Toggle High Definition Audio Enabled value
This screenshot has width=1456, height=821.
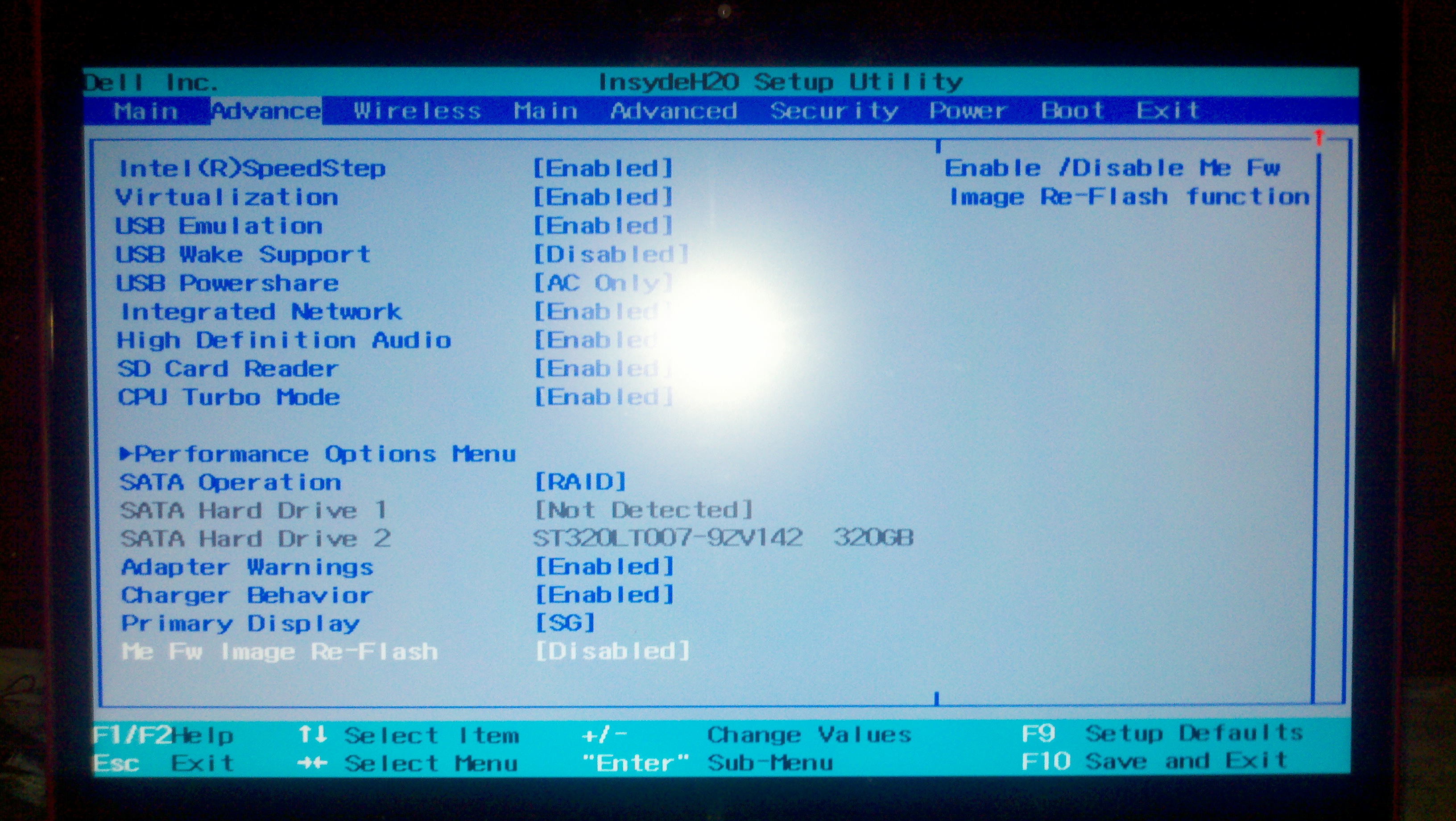(603, 340)
